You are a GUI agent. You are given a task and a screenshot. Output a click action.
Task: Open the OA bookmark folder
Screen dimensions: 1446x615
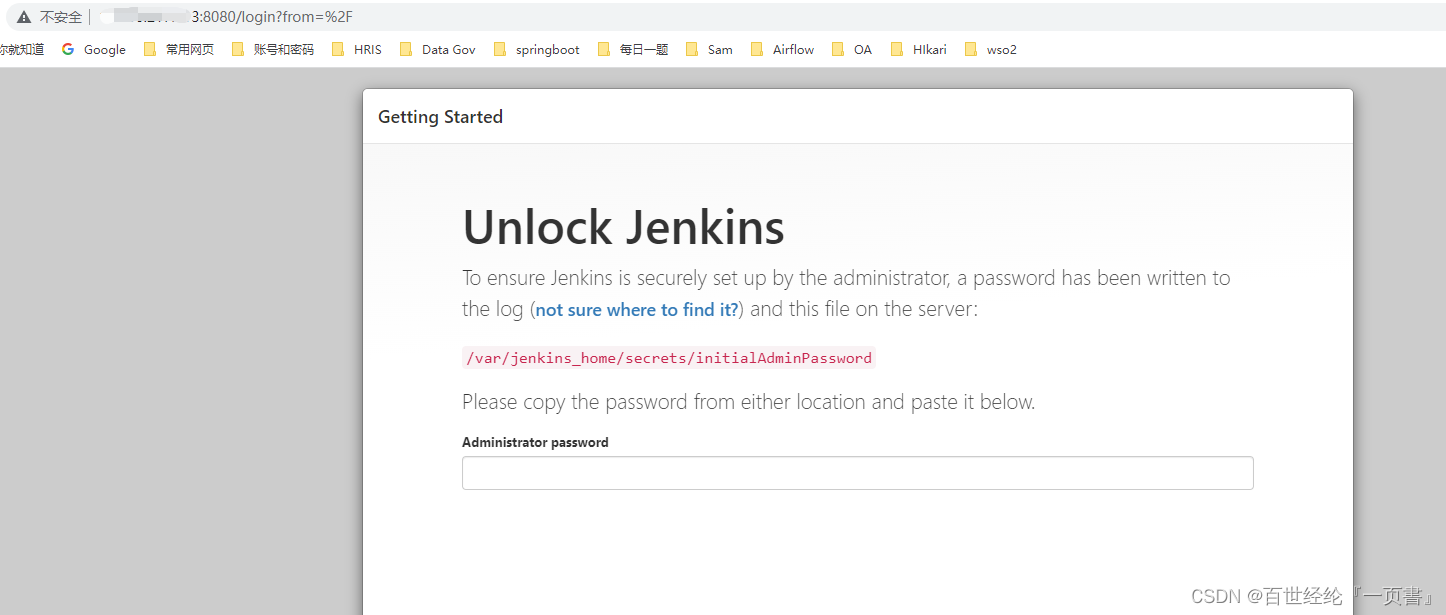point(852,49)
